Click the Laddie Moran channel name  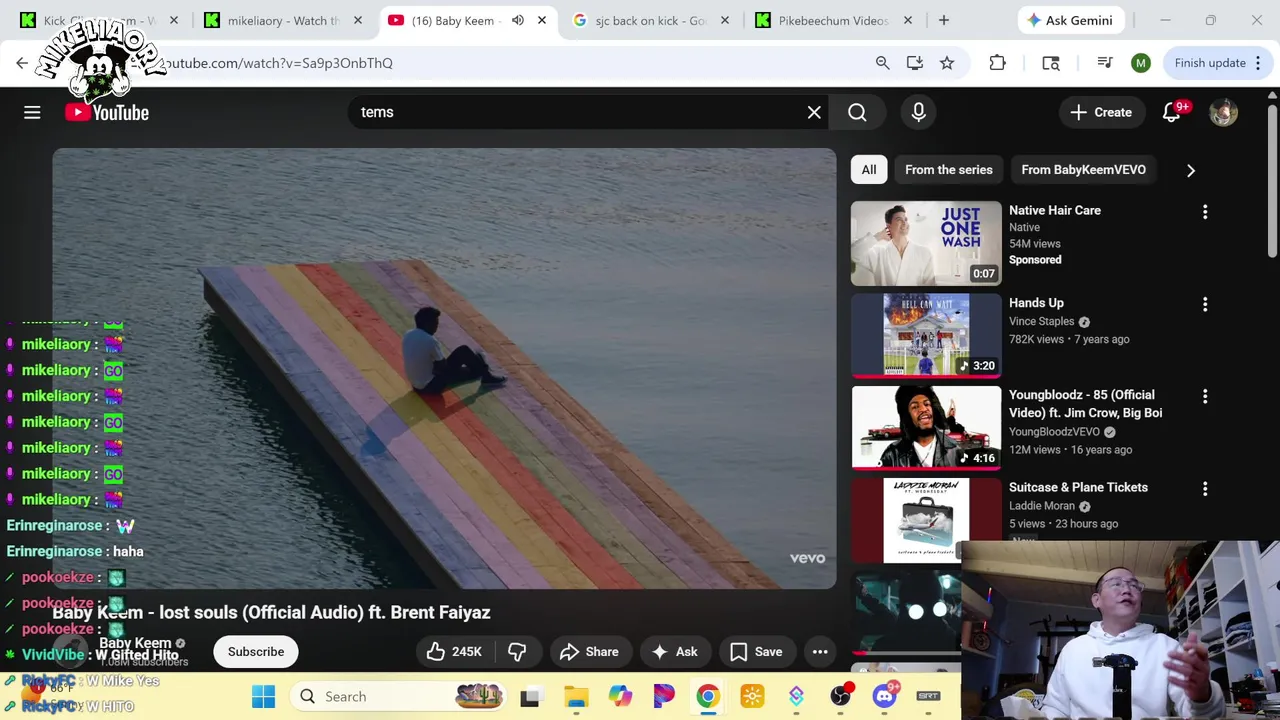point(1041,506)
